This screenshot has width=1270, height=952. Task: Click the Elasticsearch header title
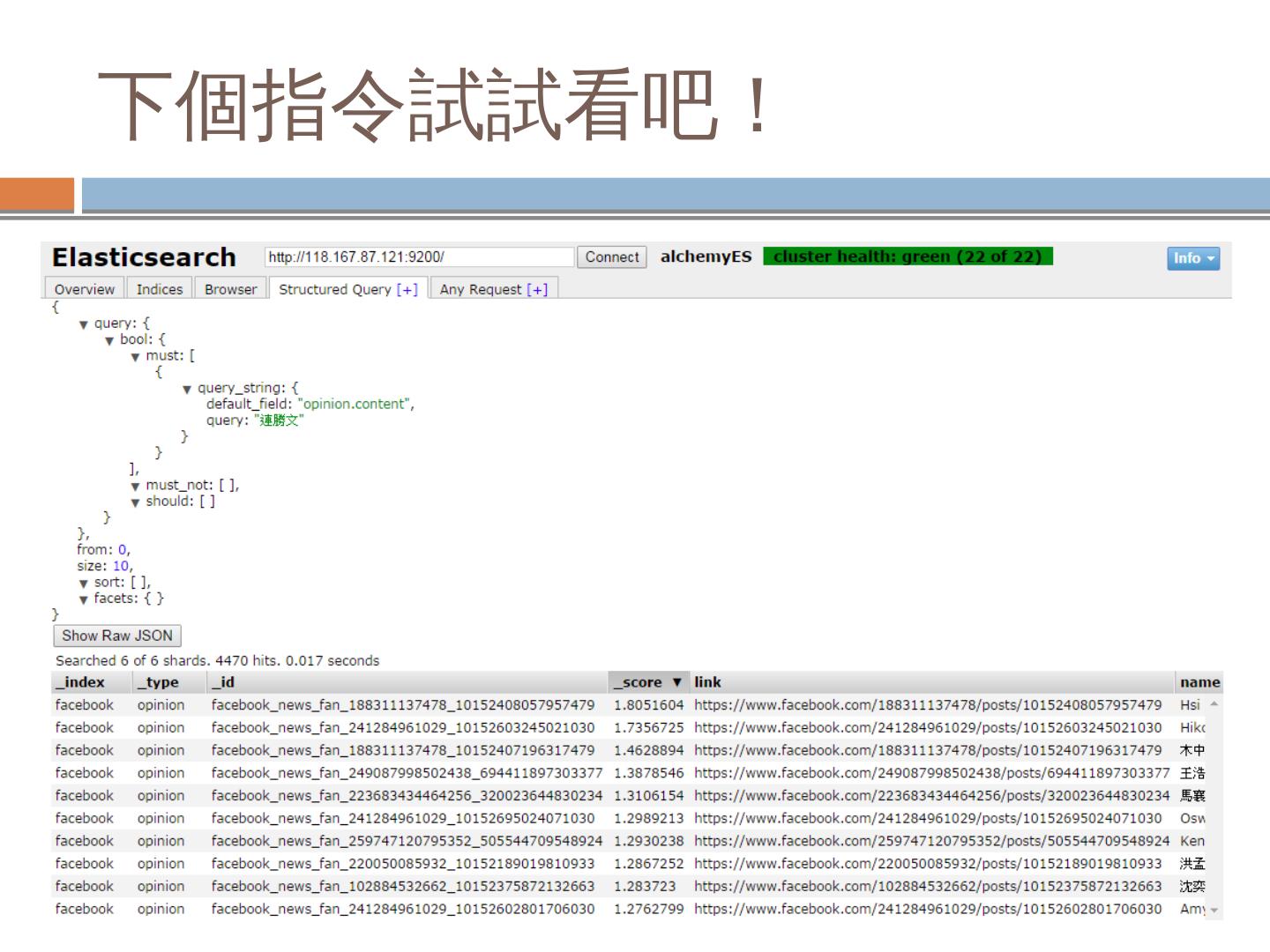point(144,257)
